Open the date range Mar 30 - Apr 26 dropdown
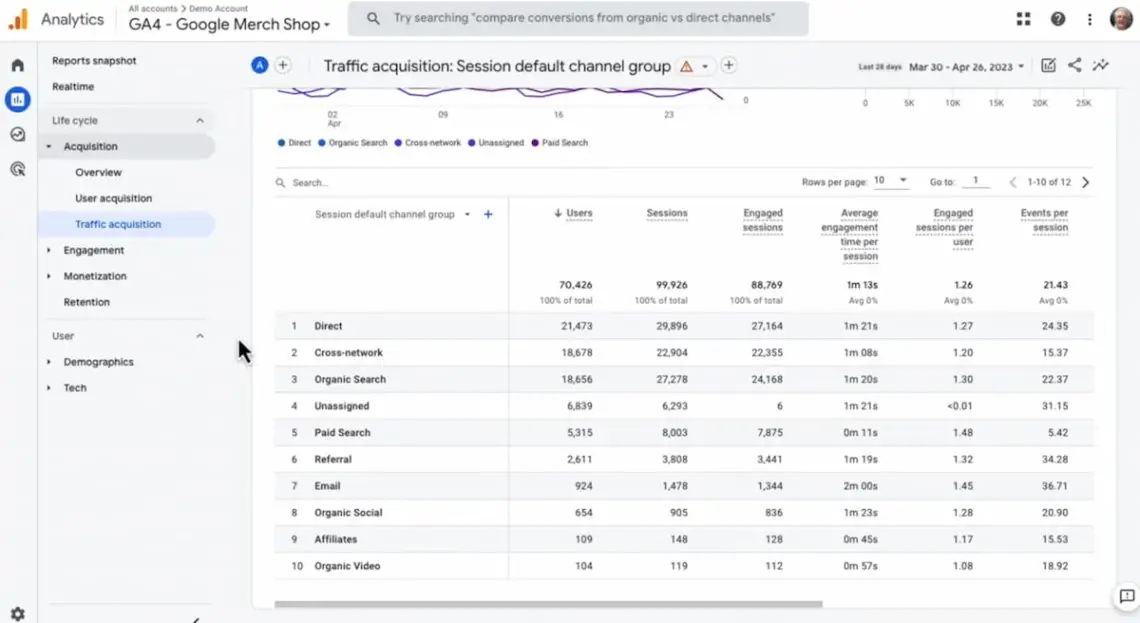This screenshot has height=623, width=1140. click(966, 67)
